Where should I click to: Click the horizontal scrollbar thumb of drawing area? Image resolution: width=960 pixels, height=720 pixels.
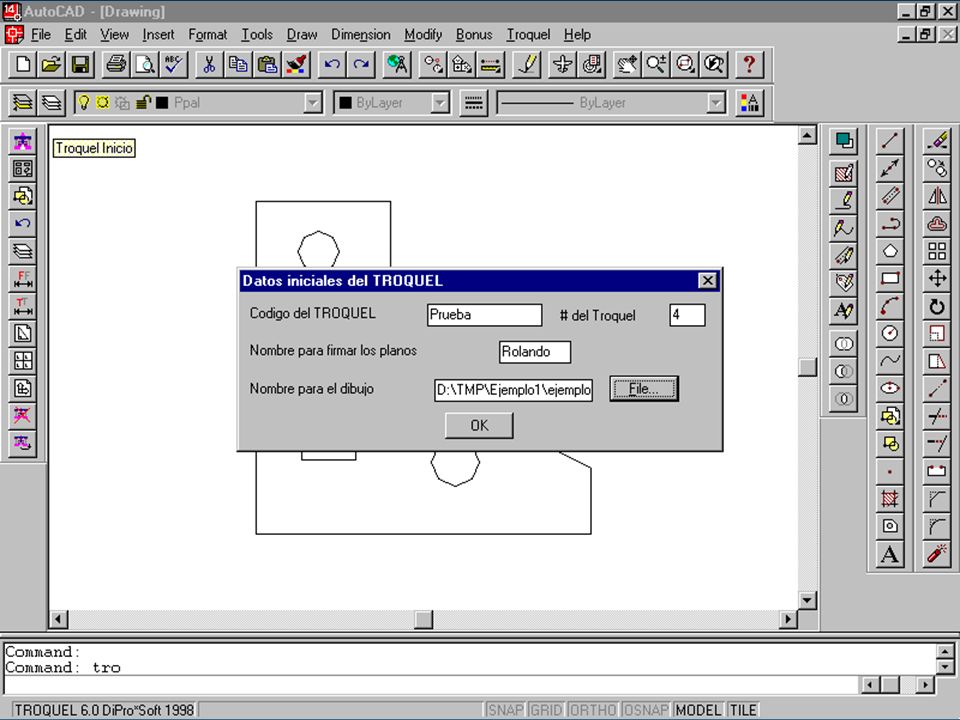(423, 619)
